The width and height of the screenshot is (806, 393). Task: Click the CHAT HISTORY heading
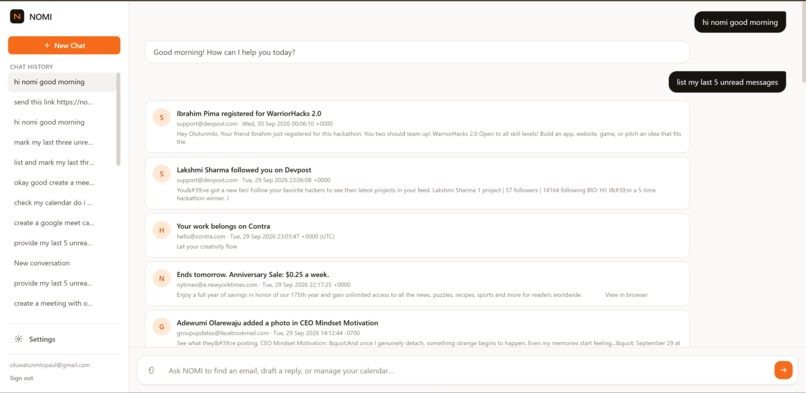click(31, 67)
